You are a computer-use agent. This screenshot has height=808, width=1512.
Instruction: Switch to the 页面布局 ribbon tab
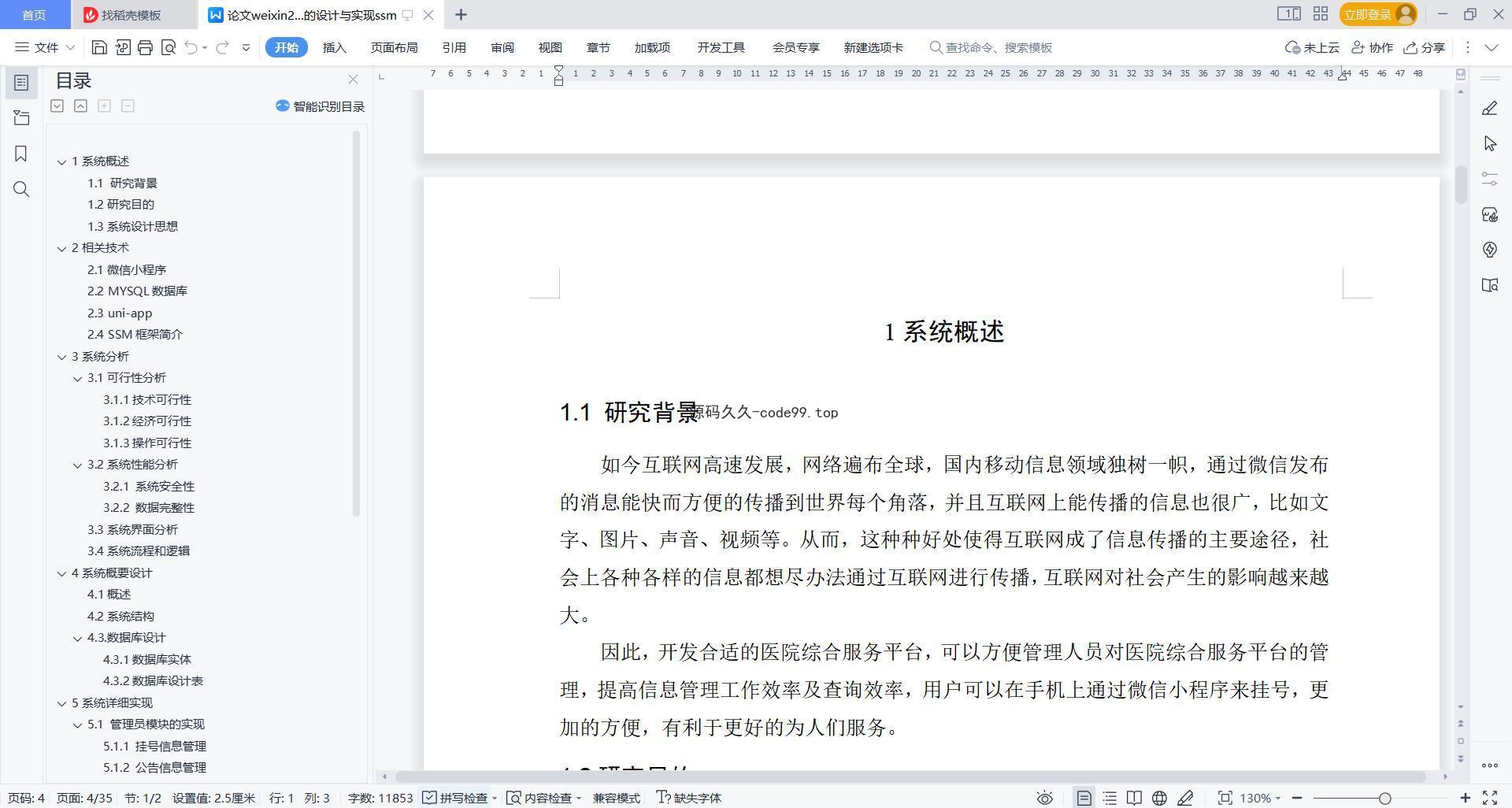[x=394, y=47]
